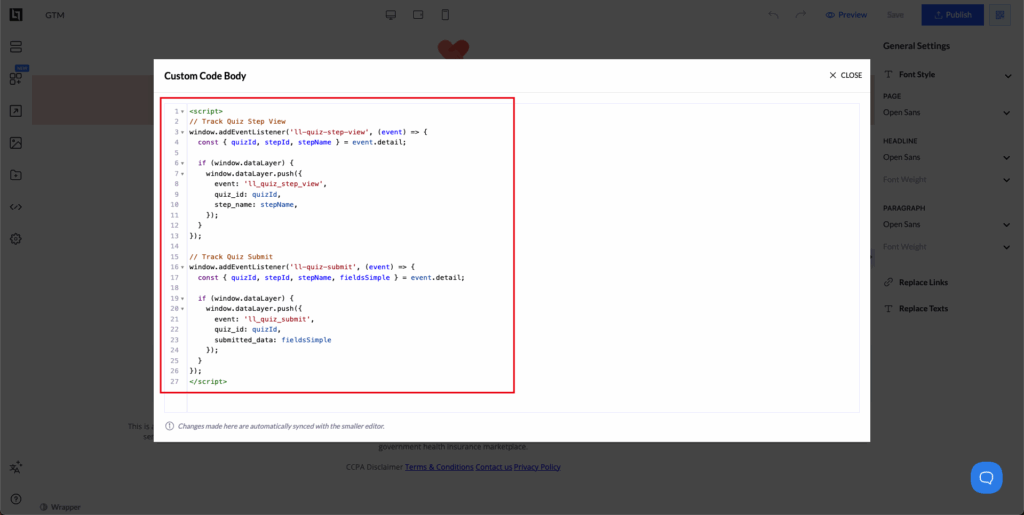Open the live chat support bubble

point(986,477)
